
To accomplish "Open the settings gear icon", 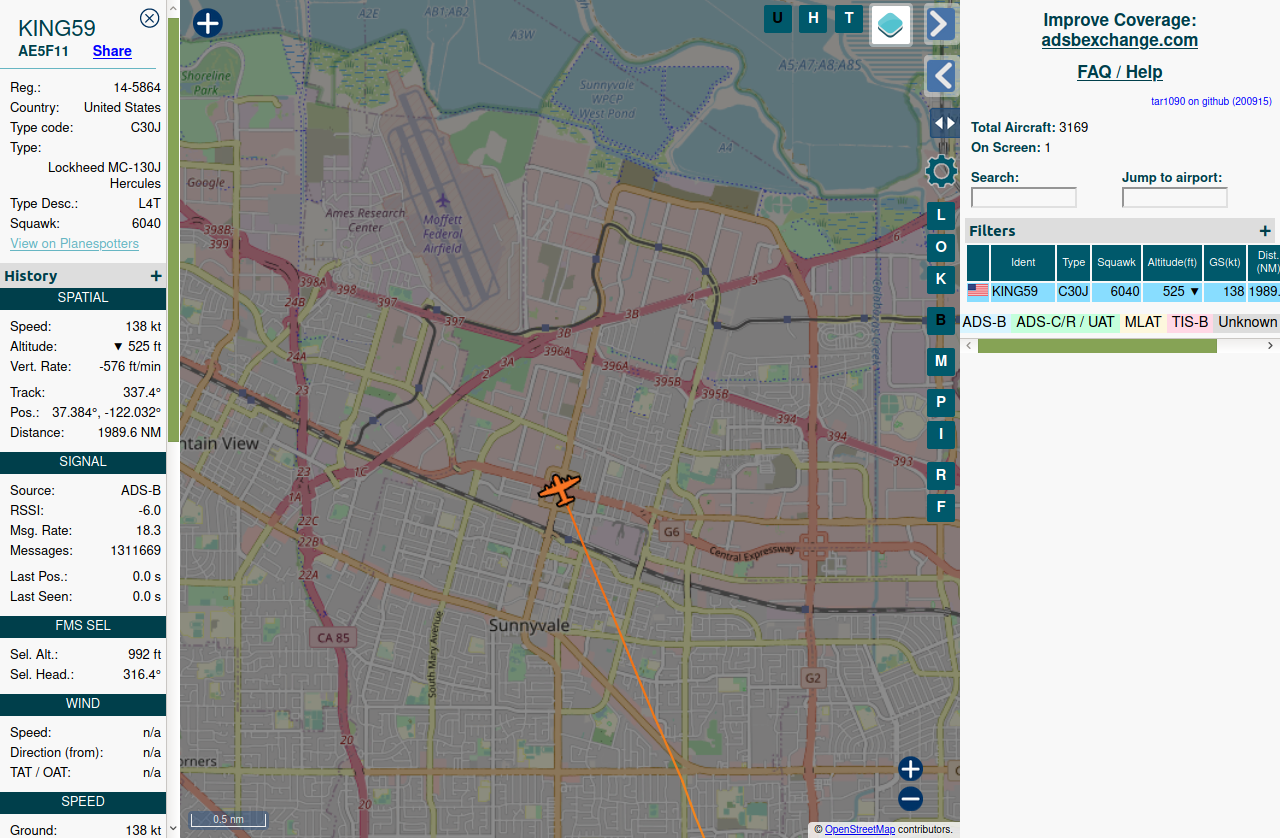I will pos(941,171).
